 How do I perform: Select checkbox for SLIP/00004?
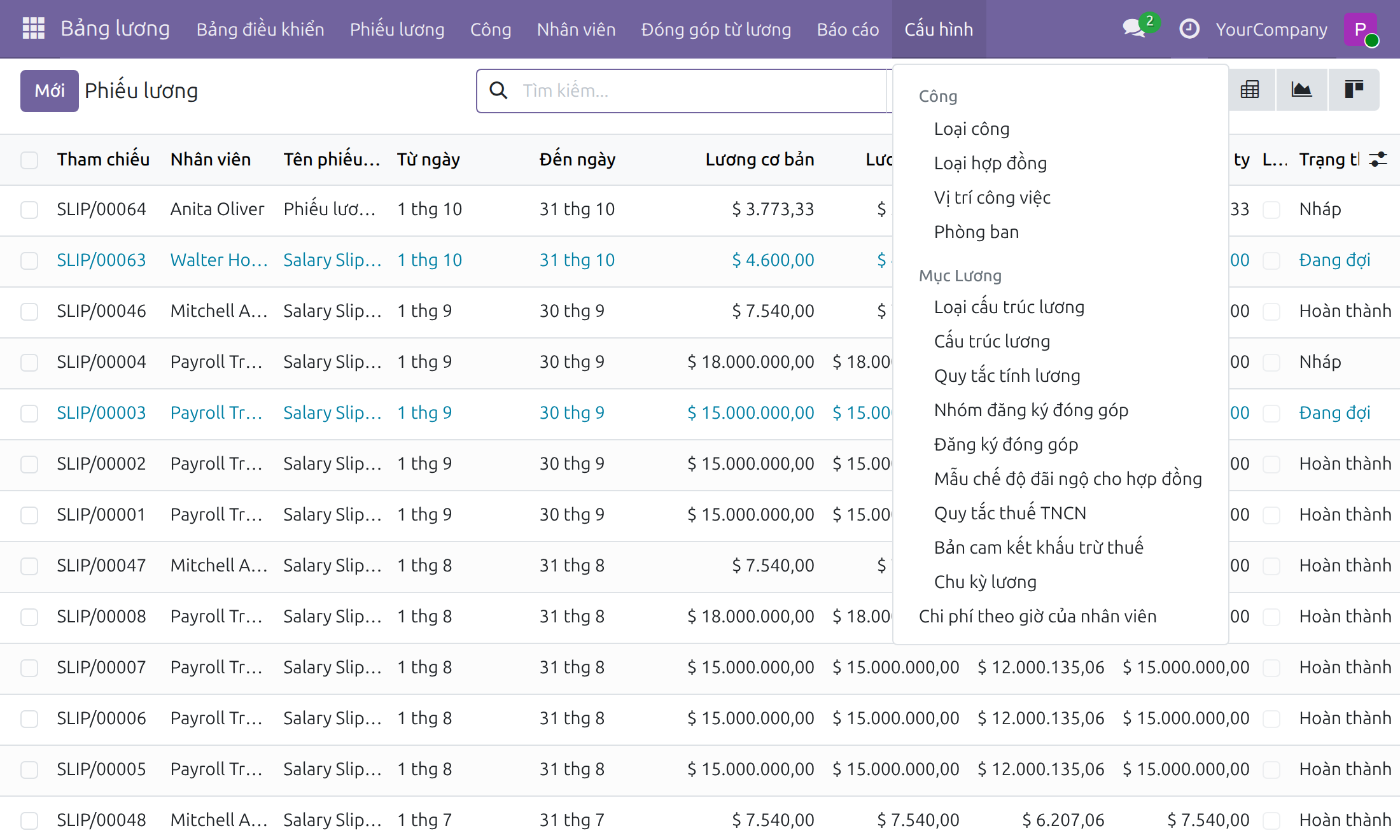pyautogui.click(x=29, y=363)
